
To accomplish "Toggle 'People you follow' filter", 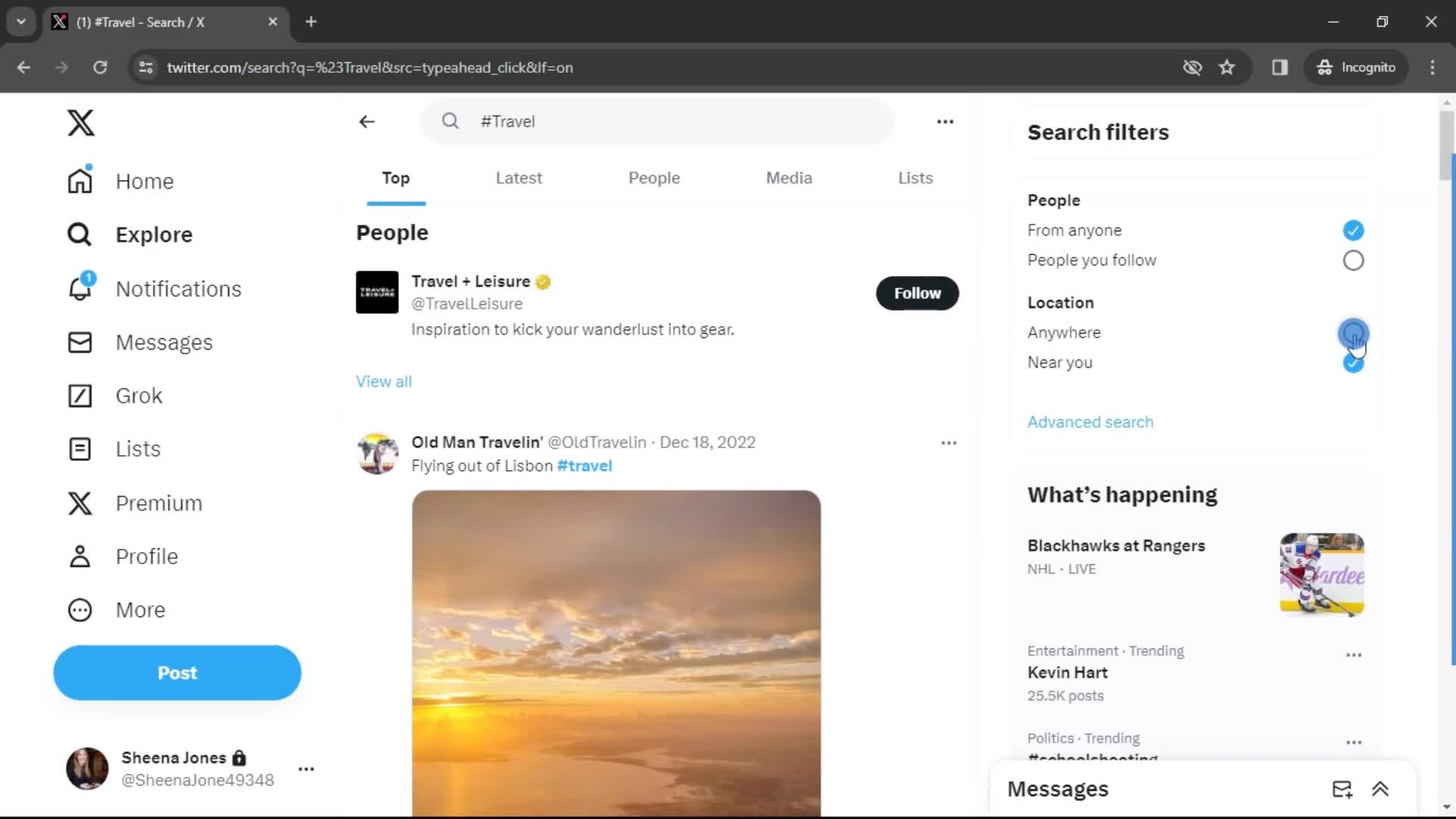I will click(1351, 259).
